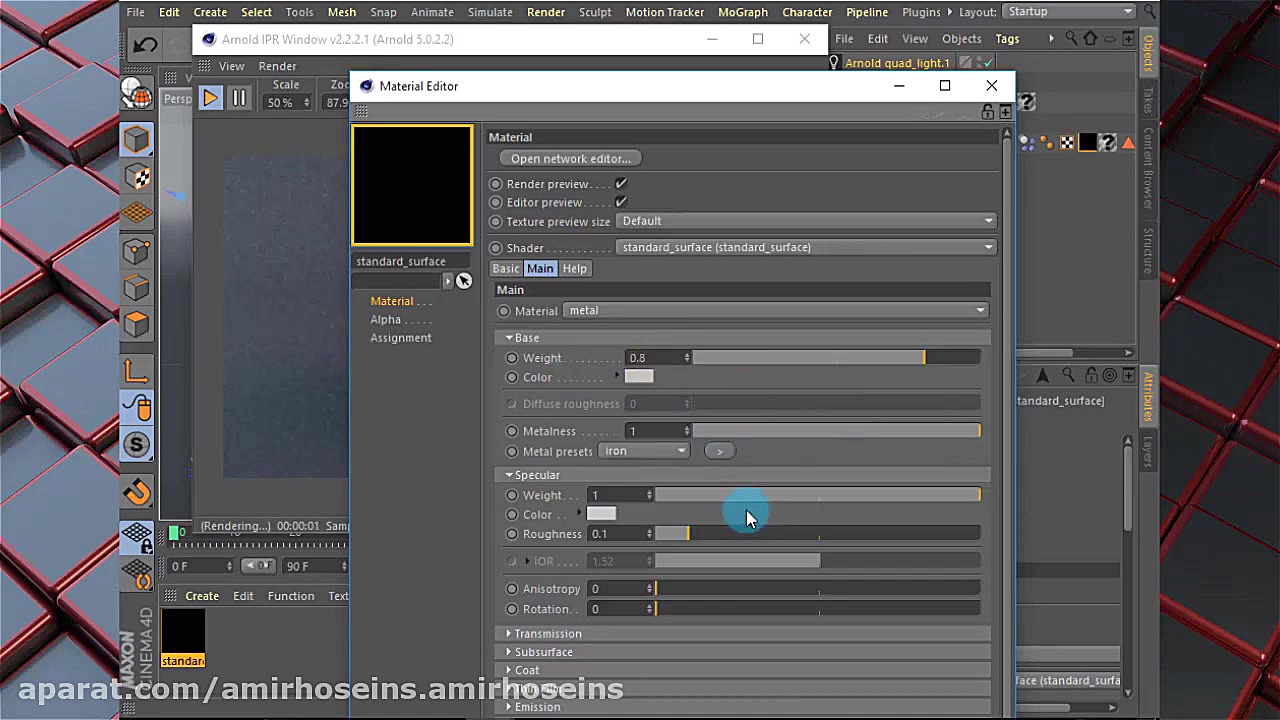Image resolution: width=1280 pixels, height=720 pixels.
Task: Click the Metal presets animation circle
Action: click(512, 451)
